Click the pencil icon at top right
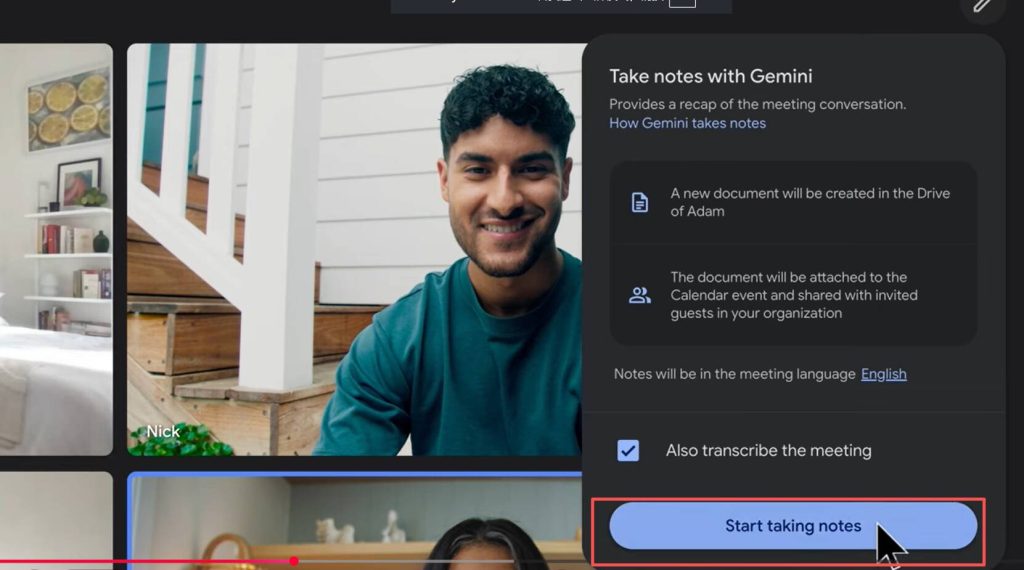This screenshot has height=570, width=1024. (x=982, y=6)
